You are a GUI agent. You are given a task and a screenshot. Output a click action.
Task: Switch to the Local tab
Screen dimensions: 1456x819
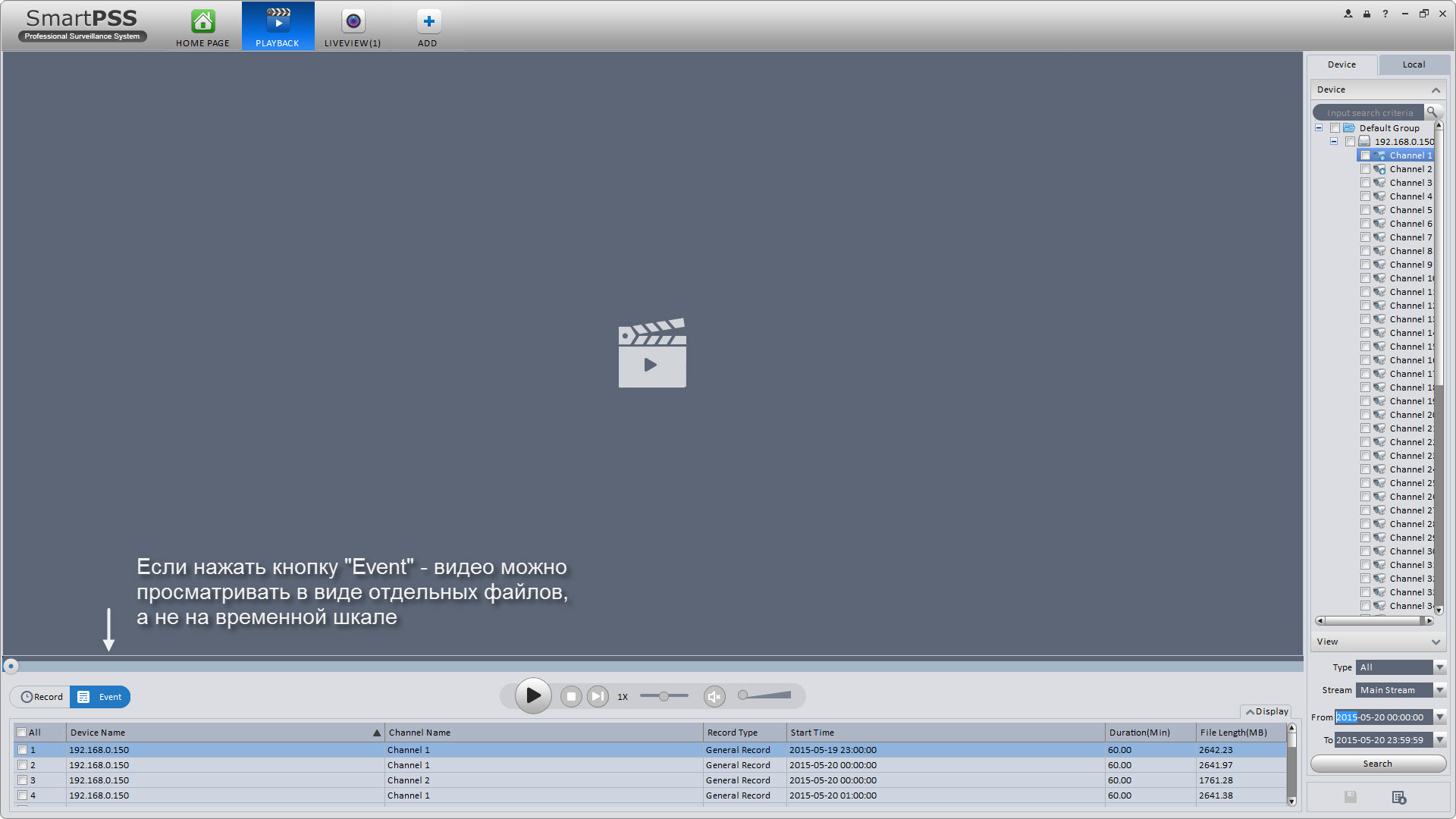(1413, 64)
